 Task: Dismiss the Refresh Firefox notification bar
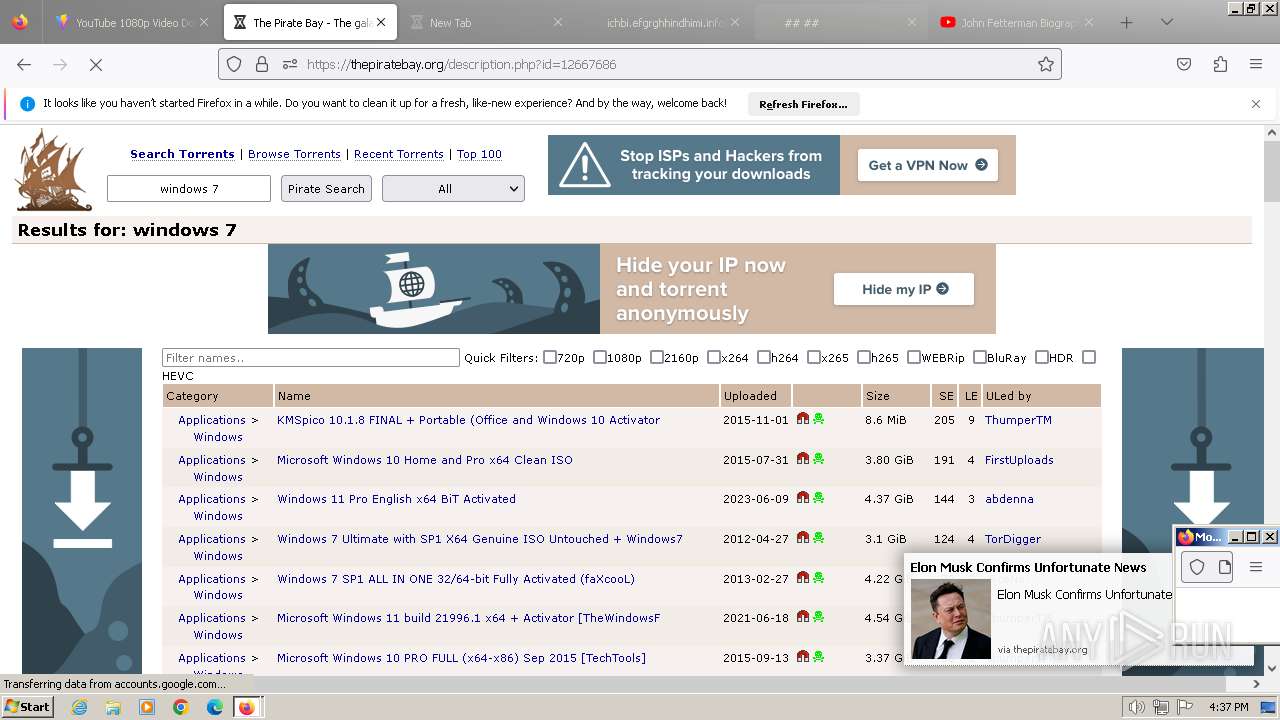[1256, 104]
